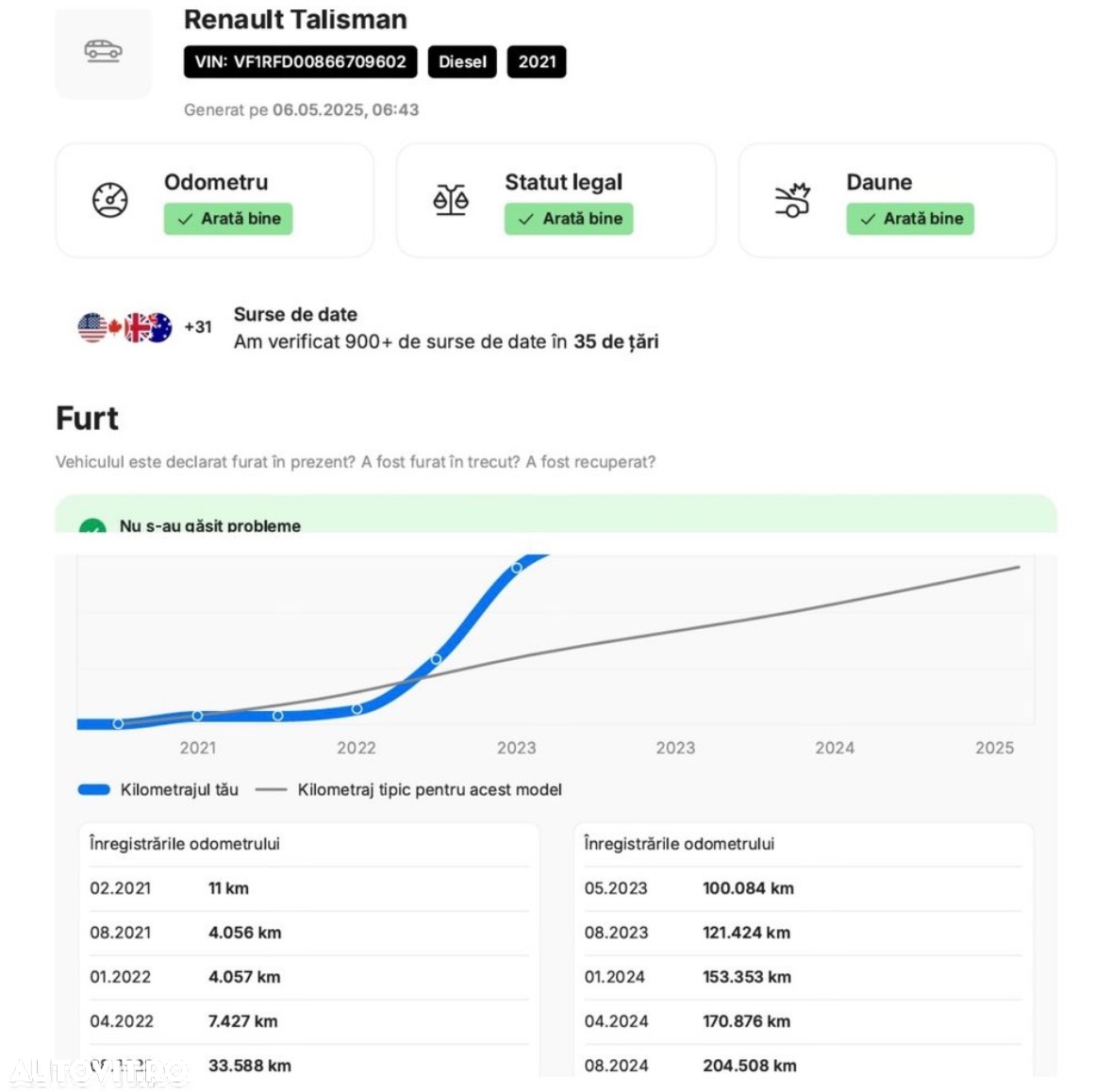Click the Daune card heading
This screenshot has width=1112, height=1092.
click(879, 182)
